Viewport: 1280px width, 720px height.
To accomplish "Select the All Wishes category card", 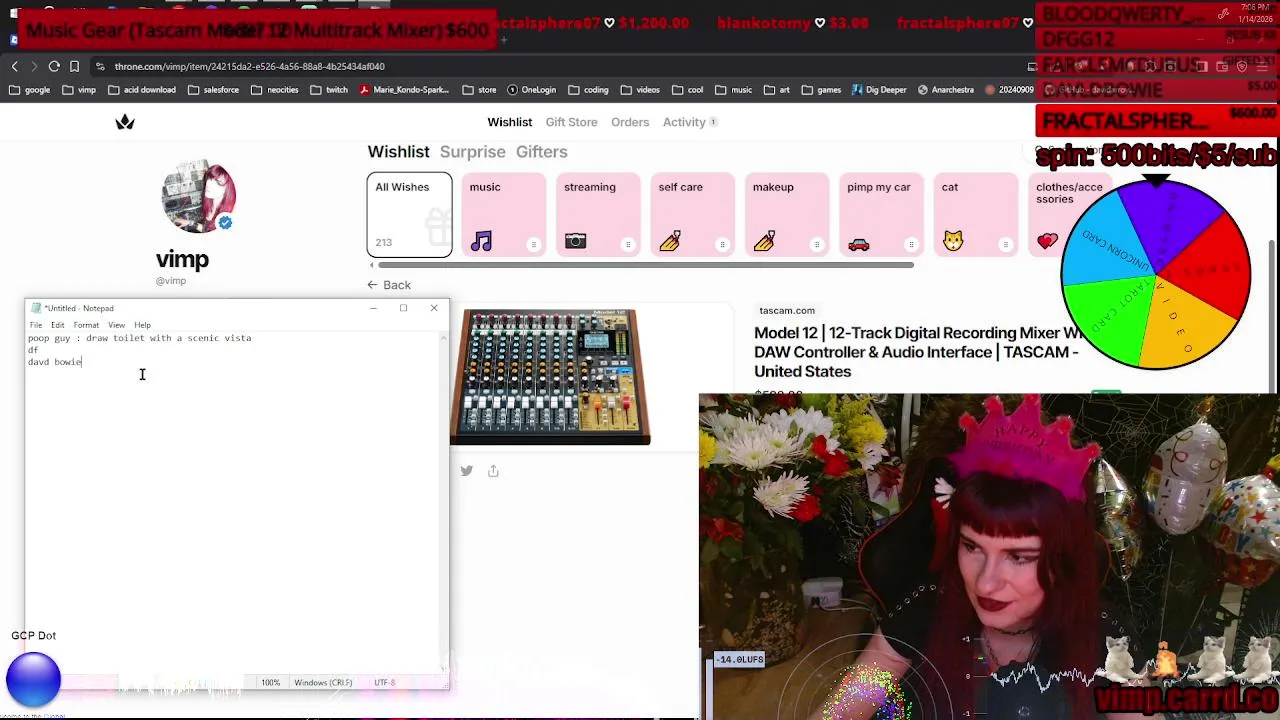I will (x=409, y=215).
